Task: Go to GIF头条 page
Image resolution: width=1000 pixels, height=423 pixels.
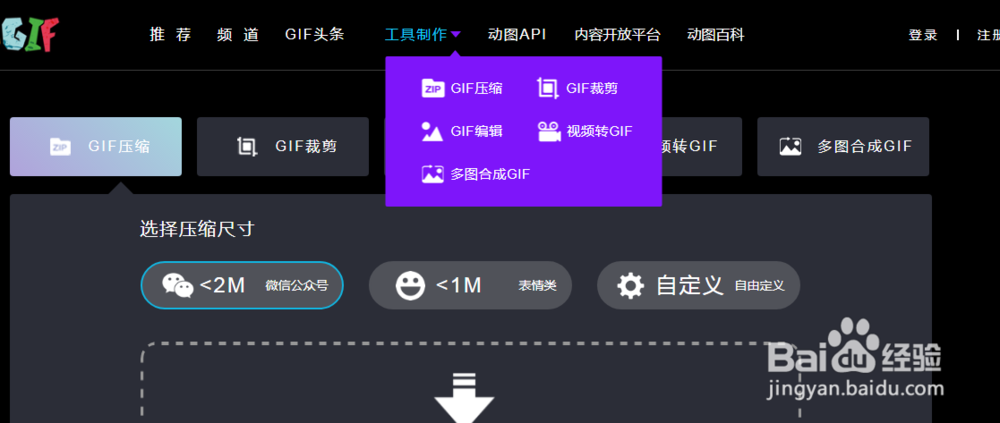Action: click(314, 34)
